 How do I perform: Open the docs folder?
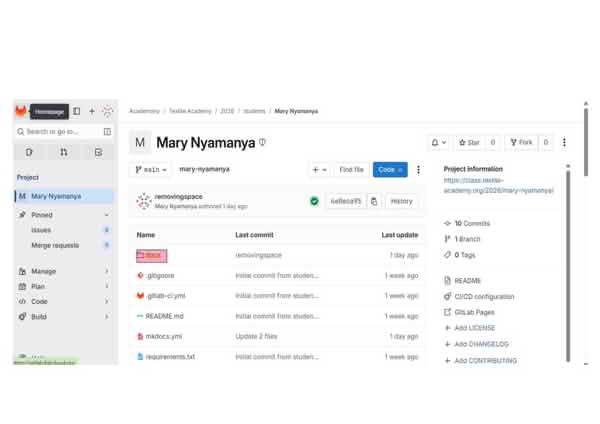coord(152,256)
